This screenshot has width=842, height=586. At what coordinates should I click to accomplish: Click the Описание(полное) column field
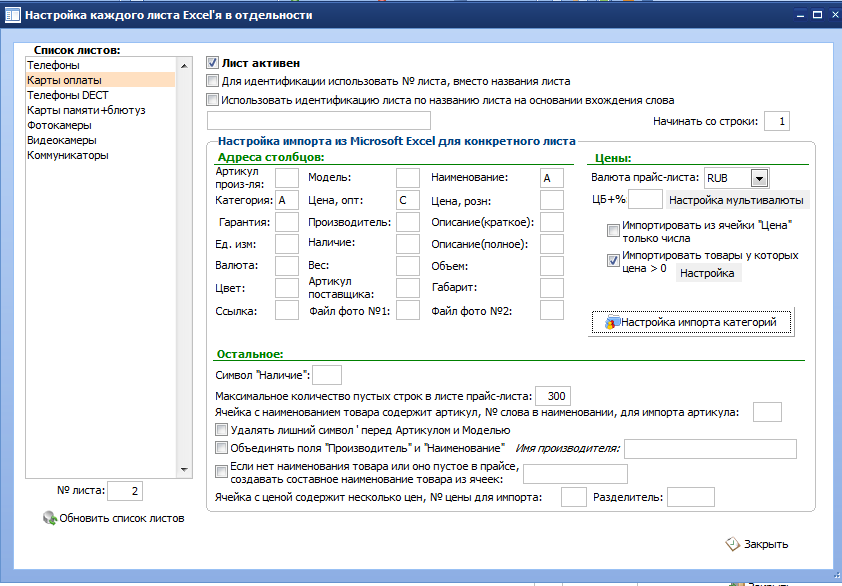pos(551,244)
